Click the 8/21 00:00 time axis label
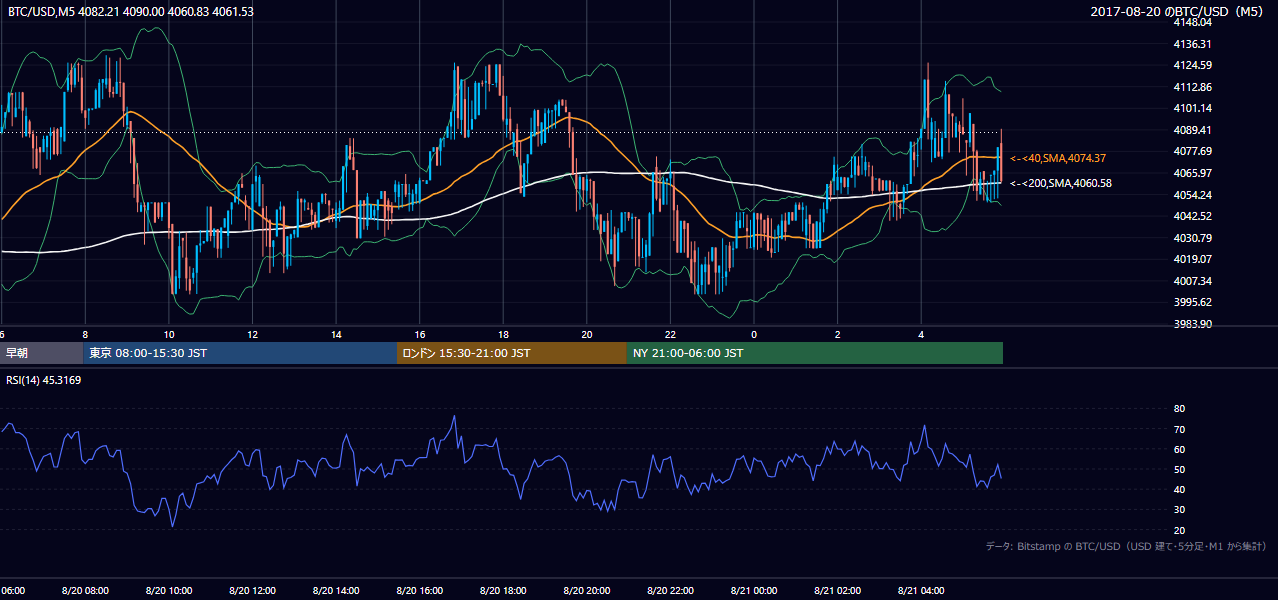The height and width of the screenshot is (600, 1278). pyautogui.click(x=753, y=591)
